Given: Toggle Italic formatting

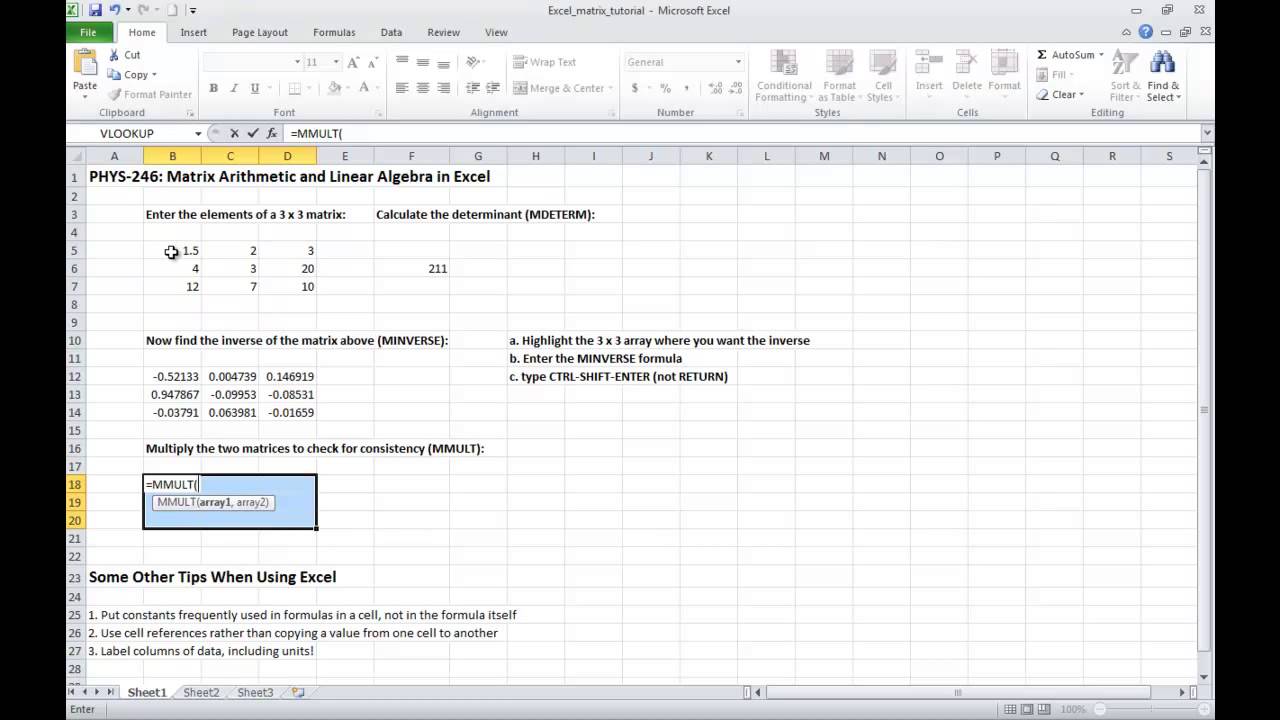Looking at the screenshot, I should point(233,88).
